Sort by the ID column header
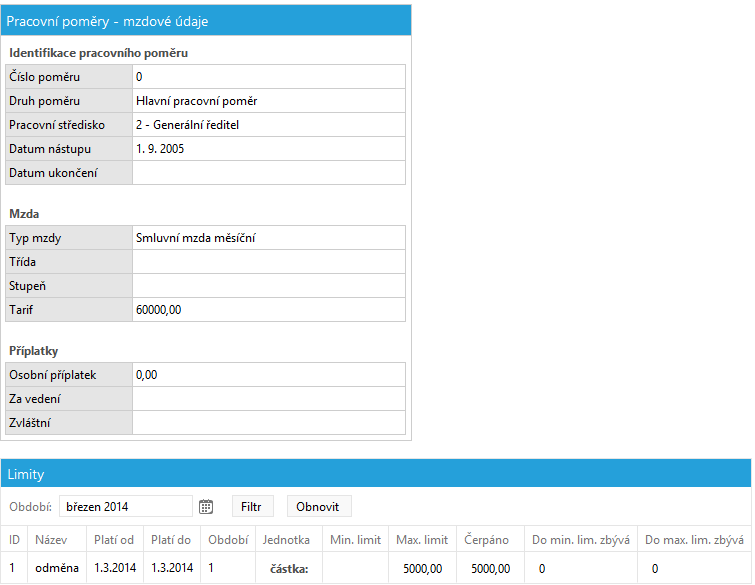 click(x=14, y=540)
